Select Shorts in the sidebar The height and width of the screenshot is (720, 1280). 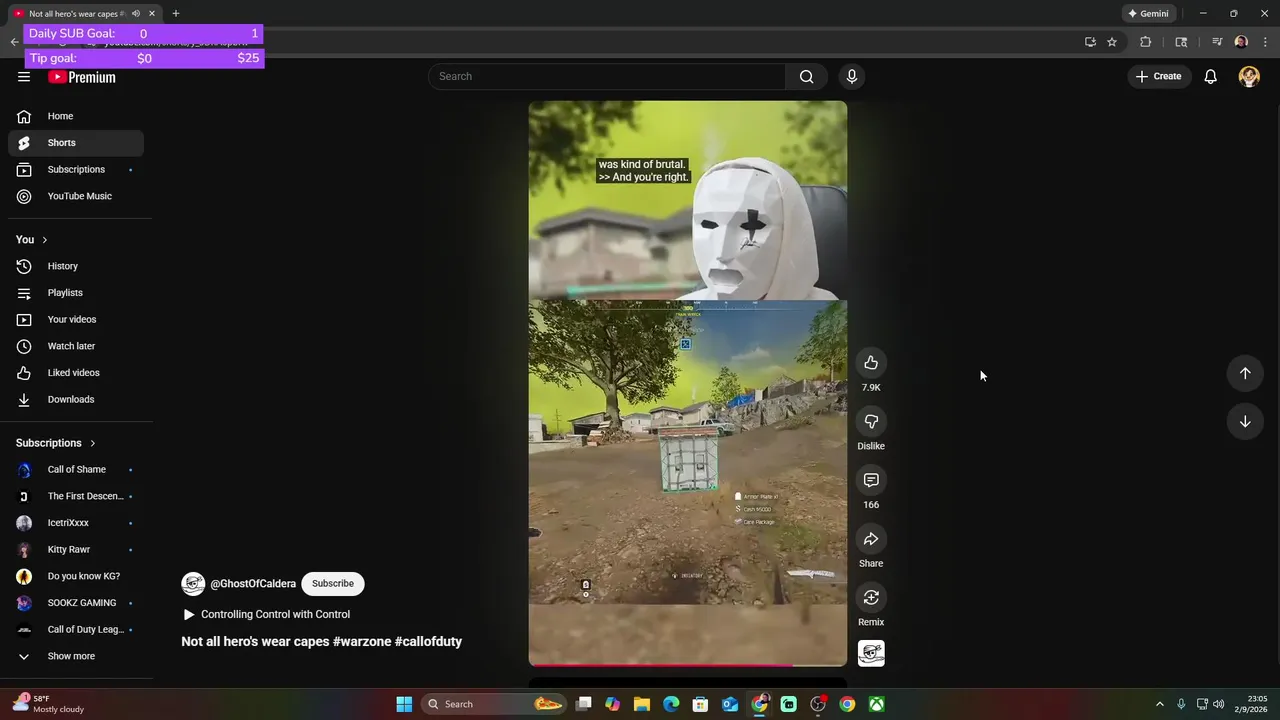76,143
